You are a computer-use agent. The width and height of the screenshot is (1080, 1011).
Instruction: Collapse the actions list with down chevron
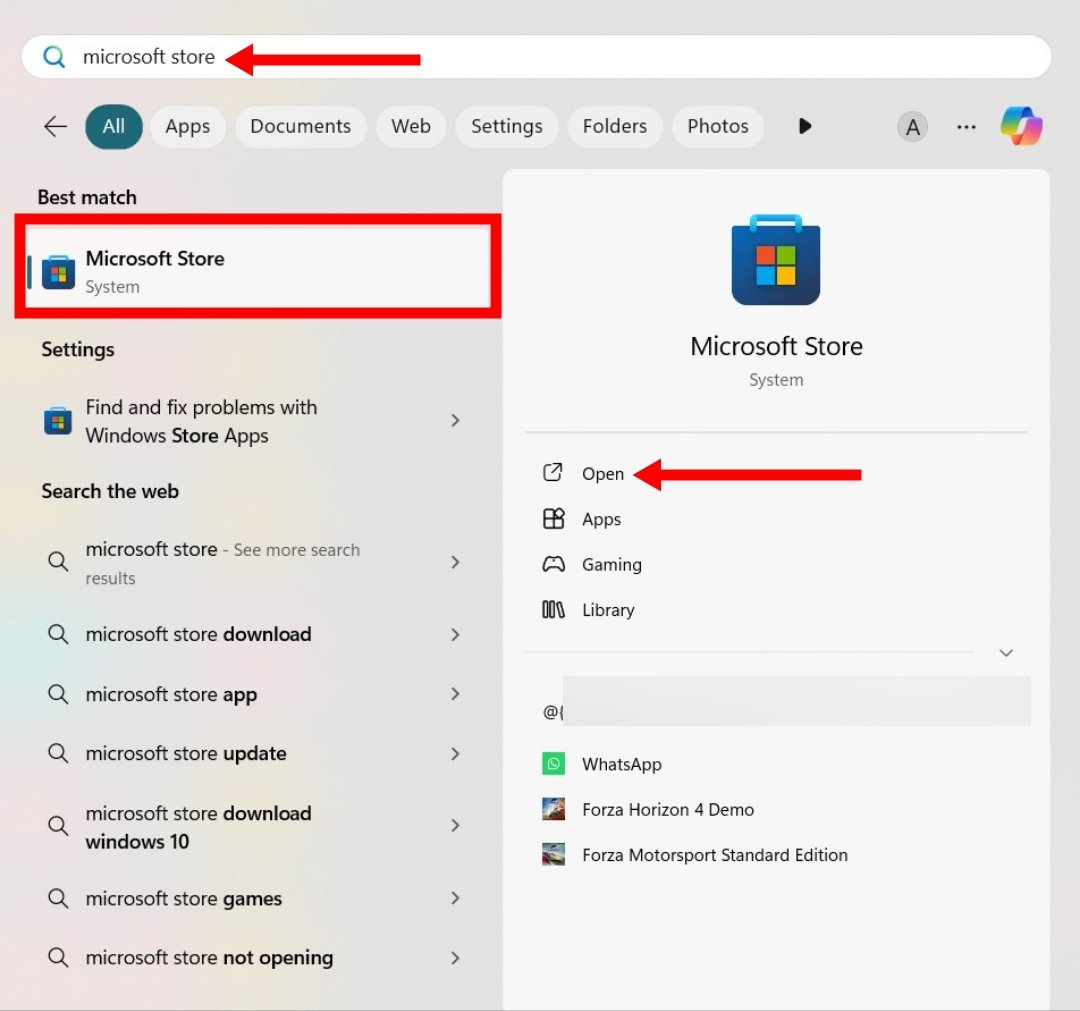tap(1006, 653)
